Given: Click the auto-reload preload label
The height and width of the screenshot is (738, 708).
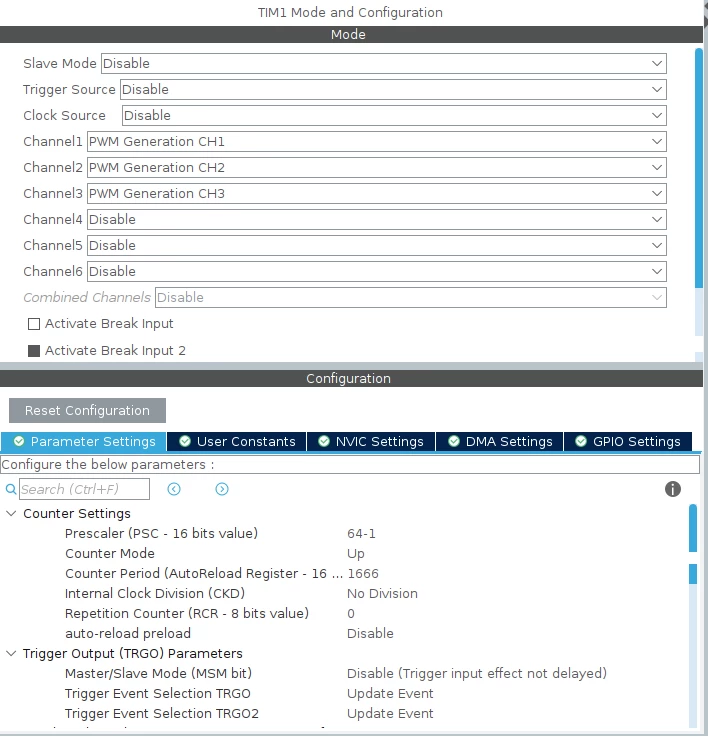Looking at the screenshot, I should pos(128,634).
